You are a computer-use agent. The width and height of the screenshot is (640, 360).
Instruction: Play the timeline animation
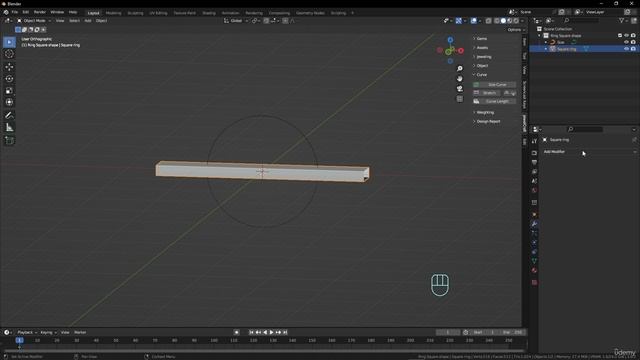pos(272,332)
